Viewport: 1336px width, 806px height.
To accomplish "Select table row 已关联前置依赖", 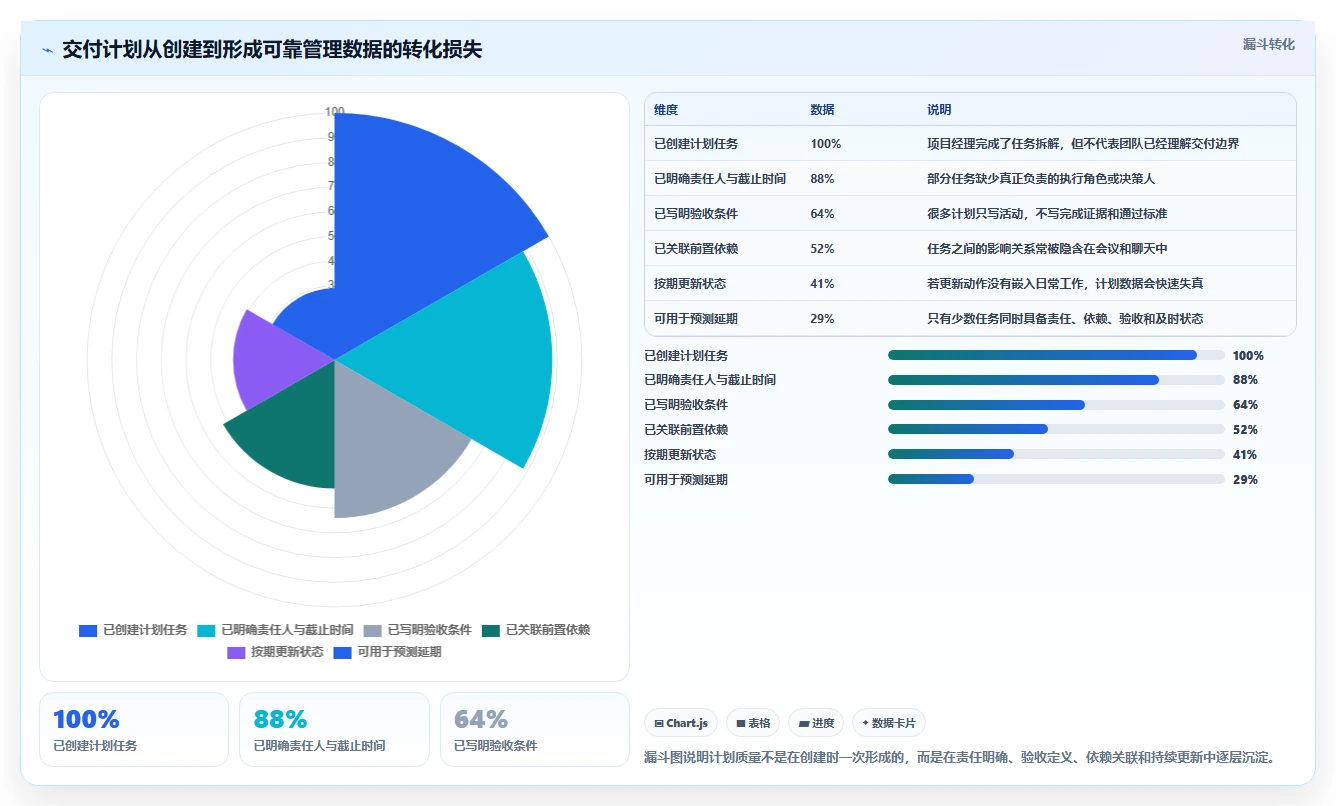I will coord(970,248).
